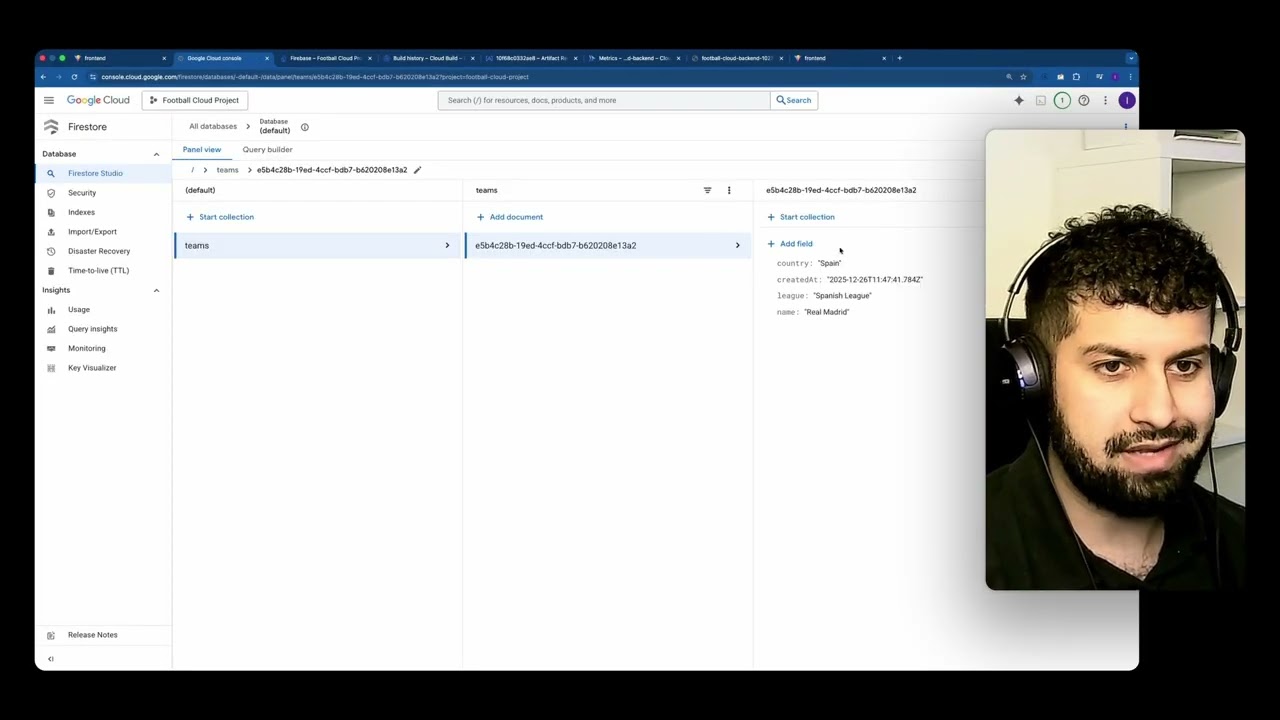Collapse the Insights sidebar section

(x=156, y=290)
